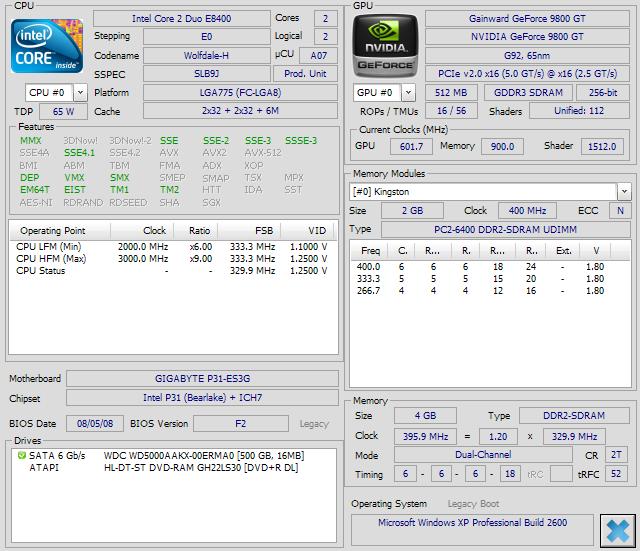Click the DDR2-SDRAM memory type field
Viewport: 640px width, 551px height.
tap(574, 416)
